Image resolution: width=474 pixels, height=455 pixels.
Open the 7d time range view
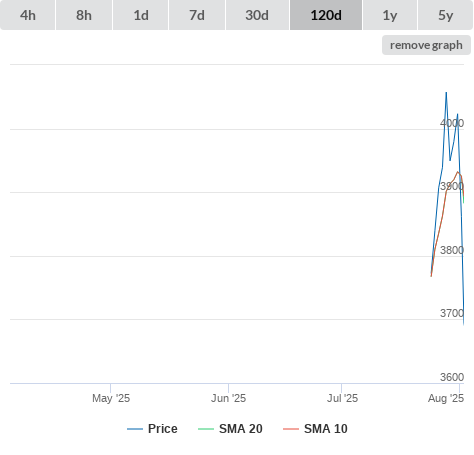pos(197,15)
